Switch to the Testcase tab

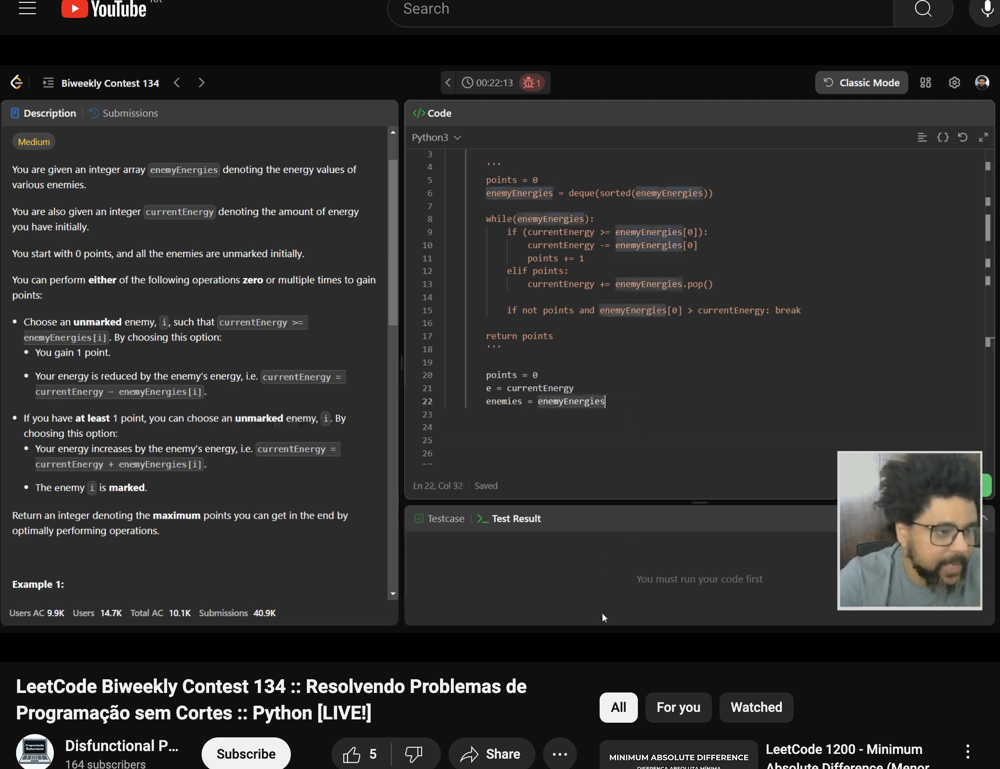[439, 519]
